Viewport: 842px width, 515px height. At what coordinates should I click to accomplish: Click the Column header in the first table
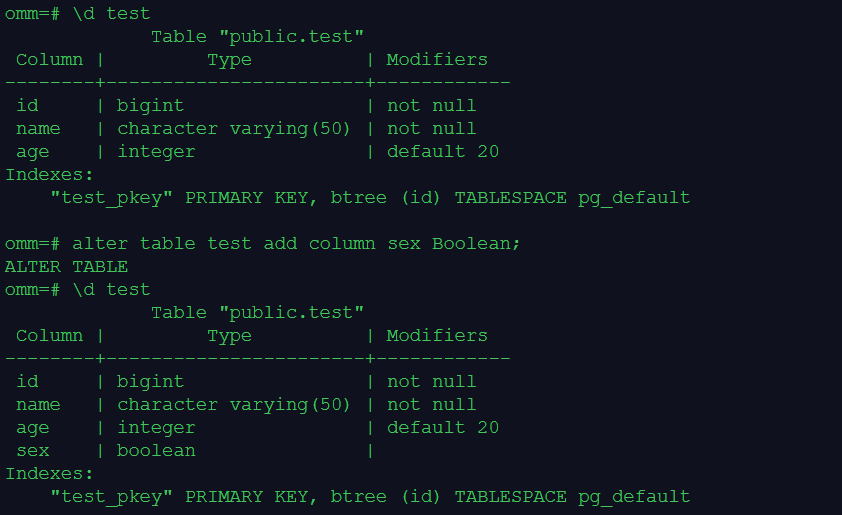click(x=49, y=59)
